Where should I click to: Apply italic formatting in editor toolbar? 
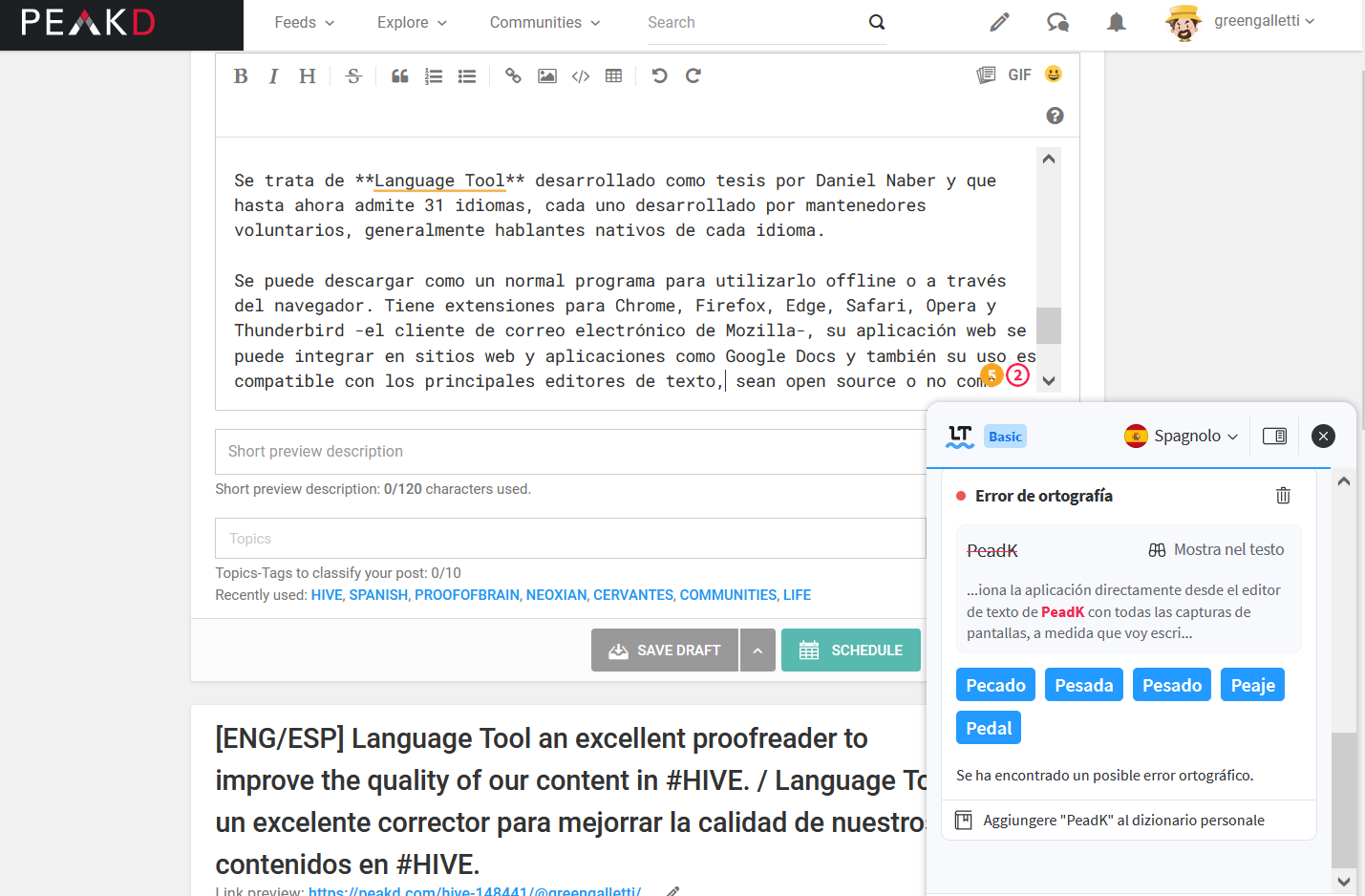click(273, 76)
